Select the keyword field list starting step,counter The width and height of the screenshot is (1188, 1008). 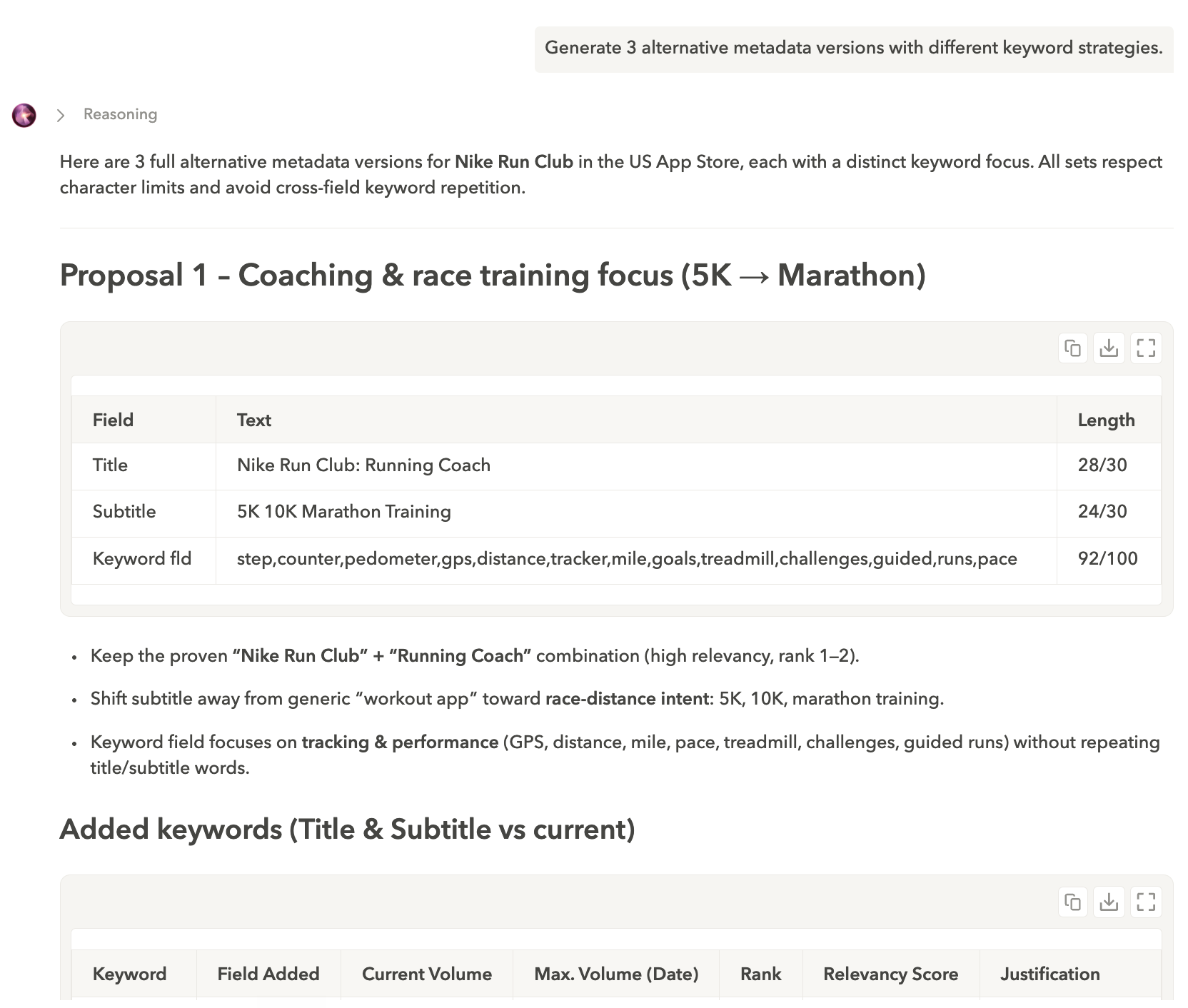[627, 559]
